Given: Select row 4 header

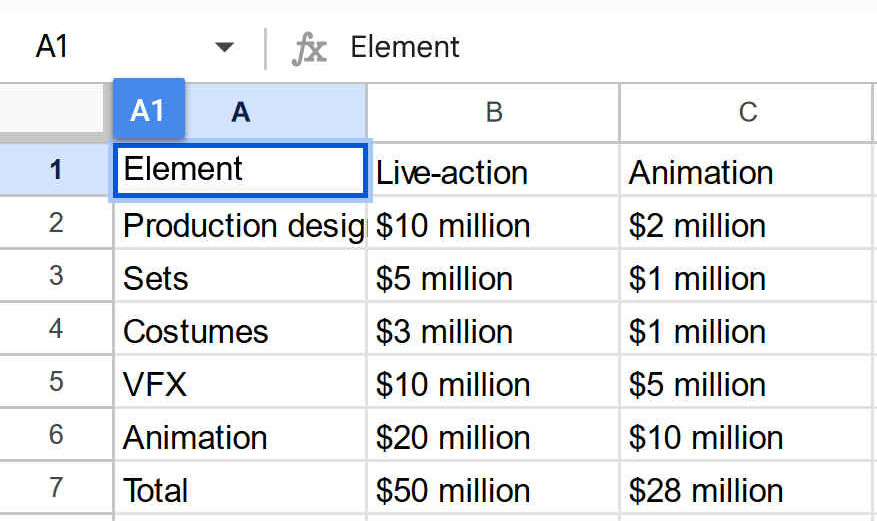Looking at the screenshot, I should [55, 331].
